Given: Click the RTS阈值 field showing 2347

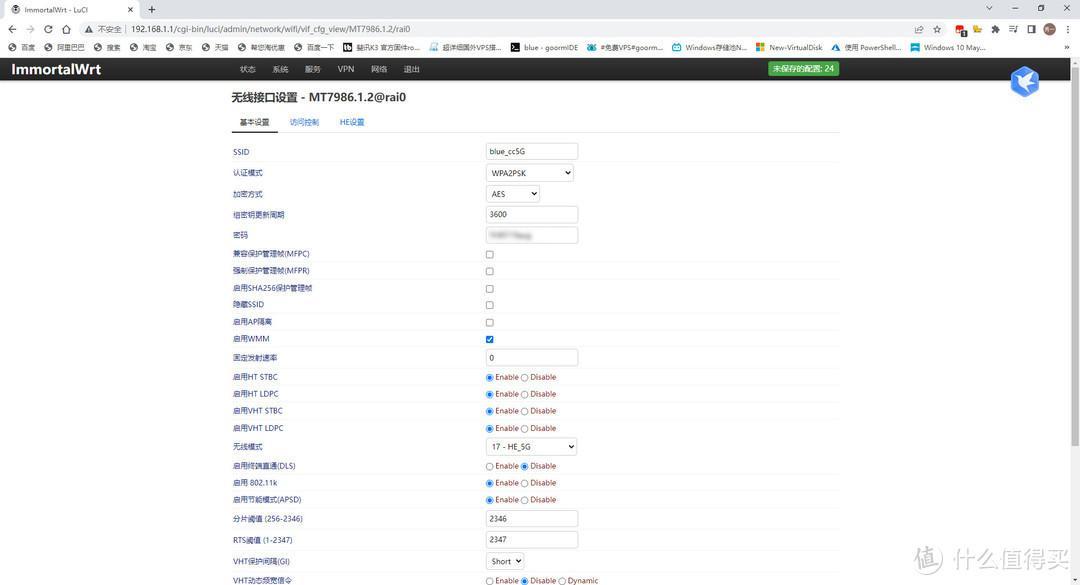Looking at the screenshot, I should [x=532, y=540].
